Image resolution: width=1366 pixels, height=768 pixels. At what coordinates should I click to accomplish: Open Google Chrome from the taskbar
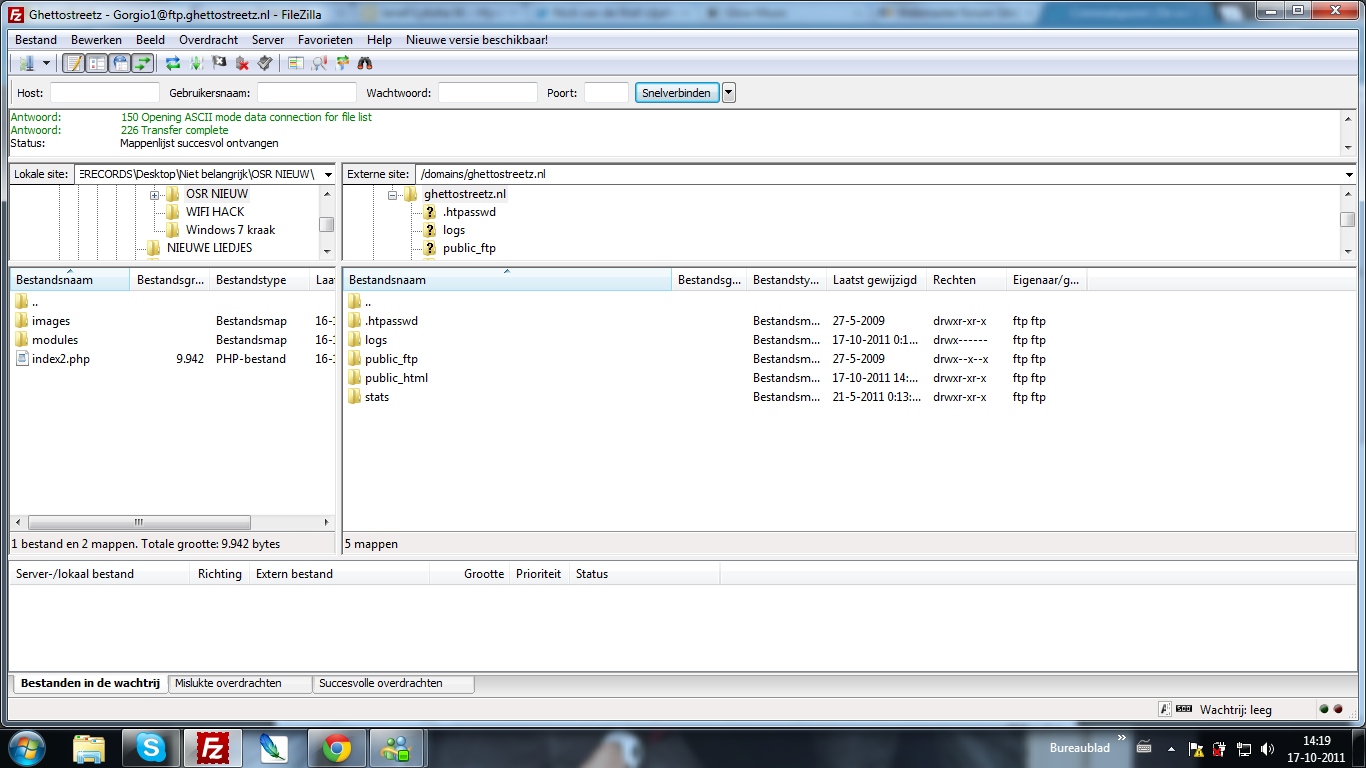pos(337,747)
